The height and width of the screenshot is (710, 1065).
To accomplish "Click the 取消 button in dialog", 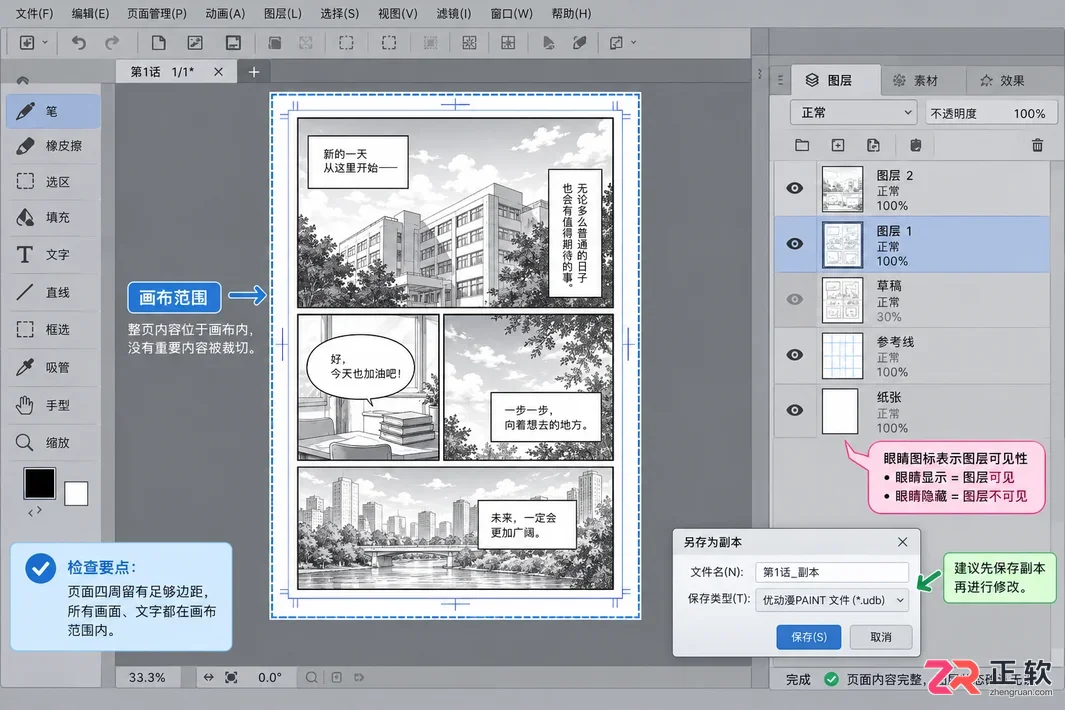I will (x=881, y=637).
